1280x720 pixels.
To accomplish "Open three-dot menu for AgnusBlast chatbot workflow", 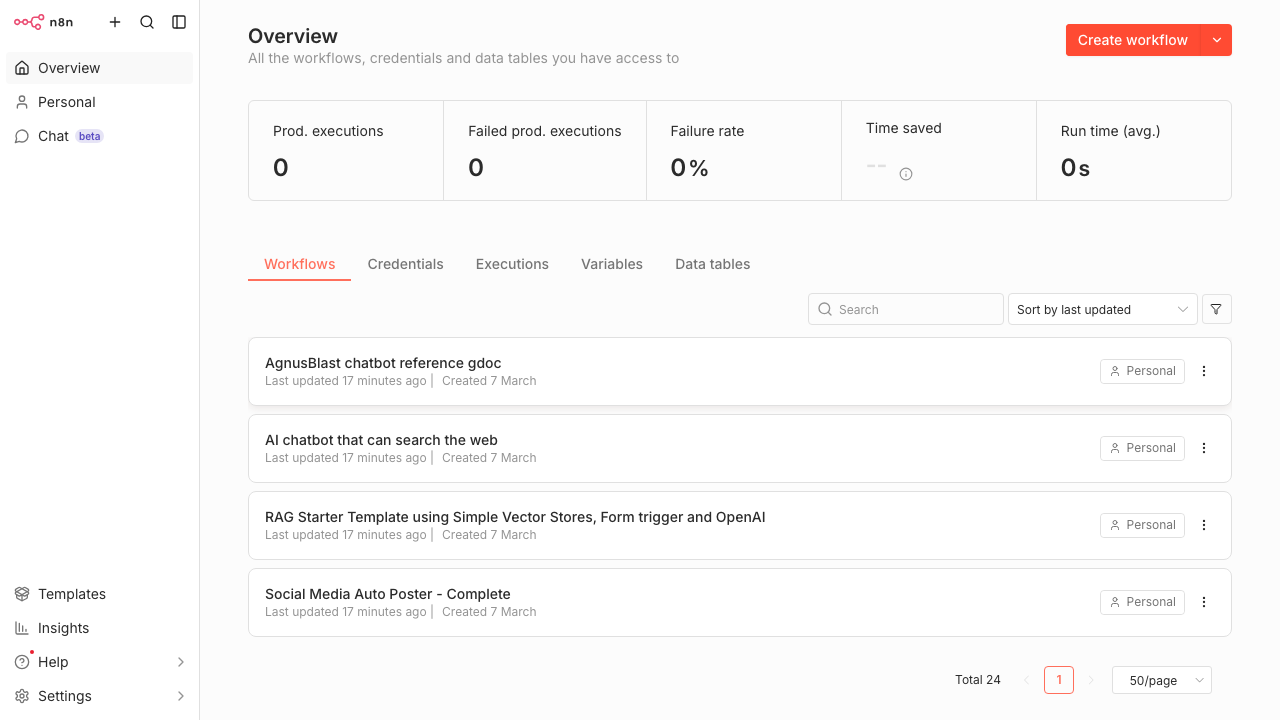I will click(x=1204, y=371).
